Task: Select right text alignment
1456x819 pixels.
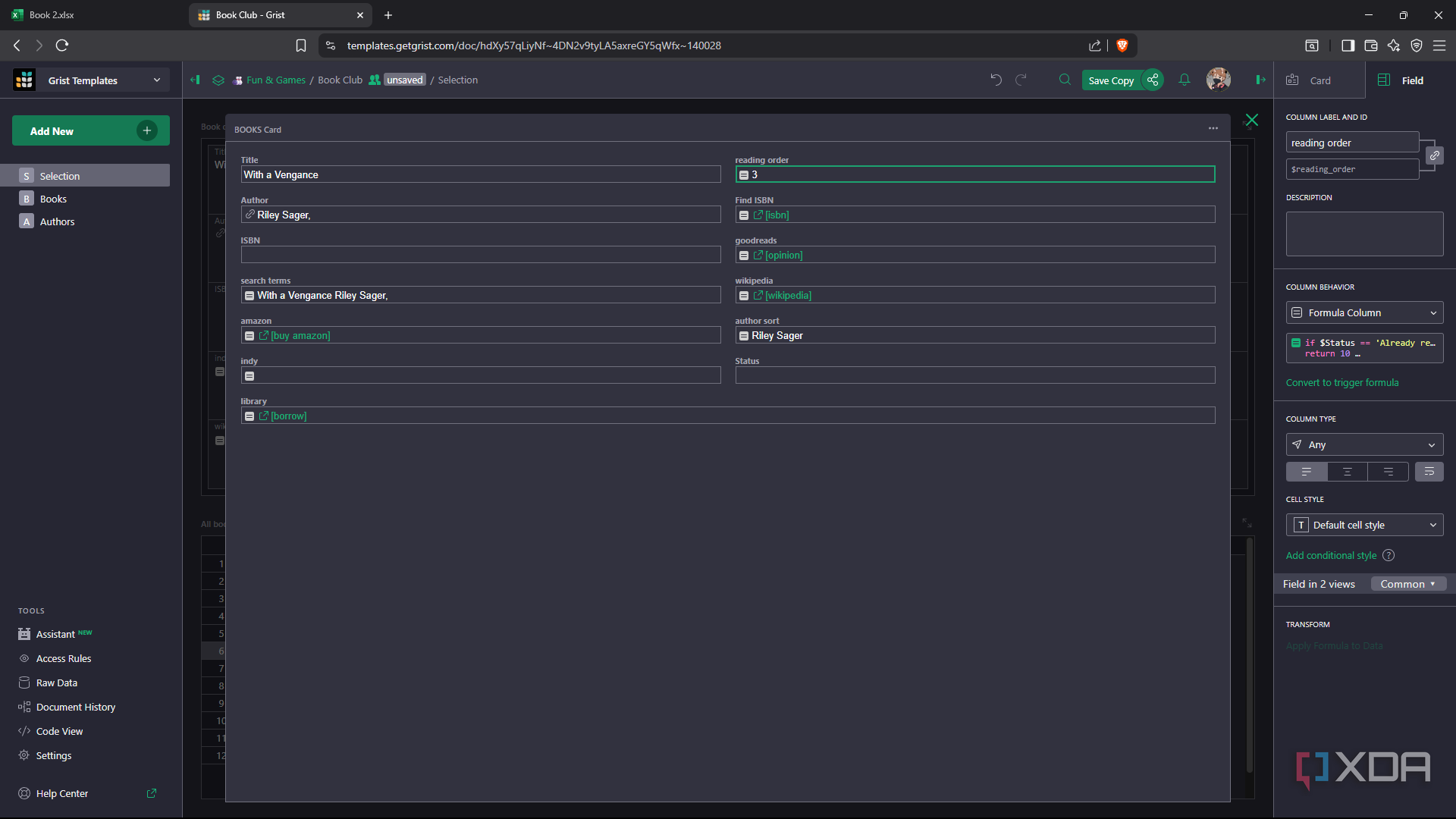Action: (x=1388, y=472)
